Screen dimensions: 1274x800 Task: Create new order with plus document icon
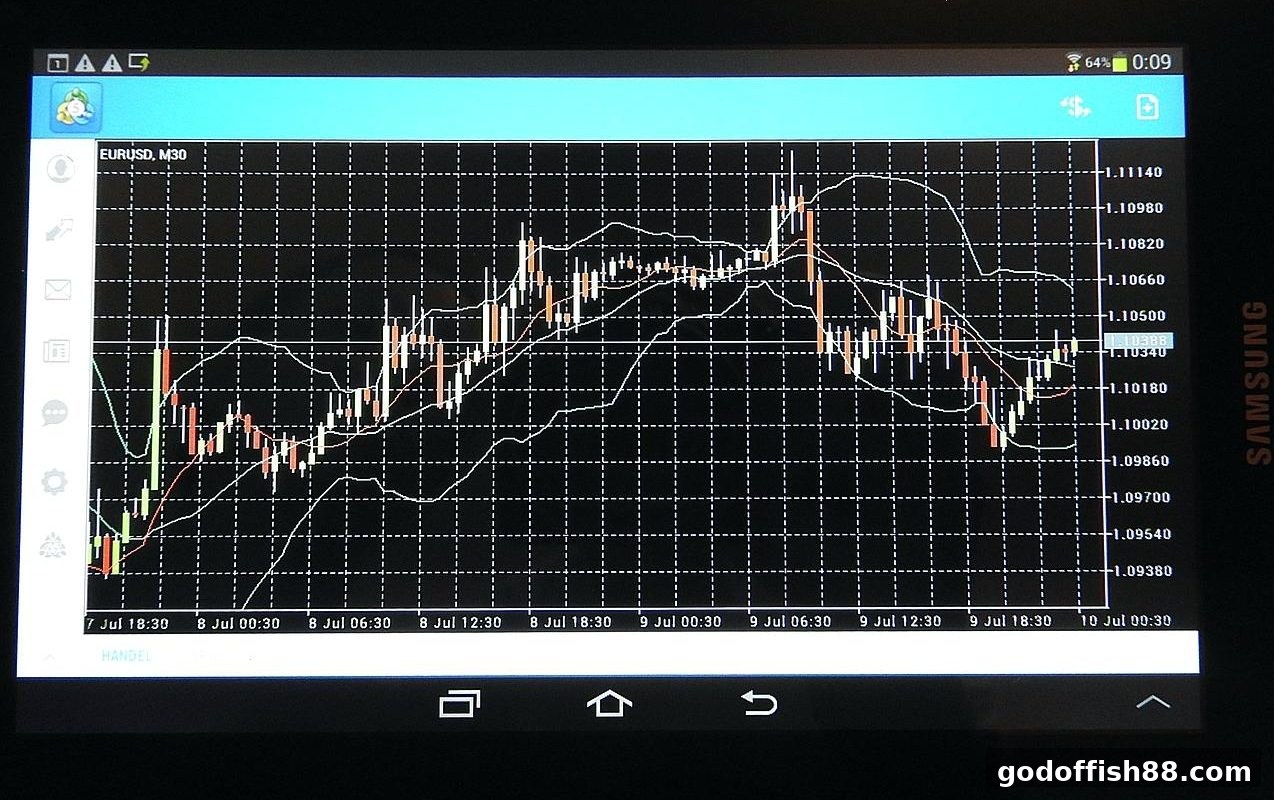[1147, 107]
